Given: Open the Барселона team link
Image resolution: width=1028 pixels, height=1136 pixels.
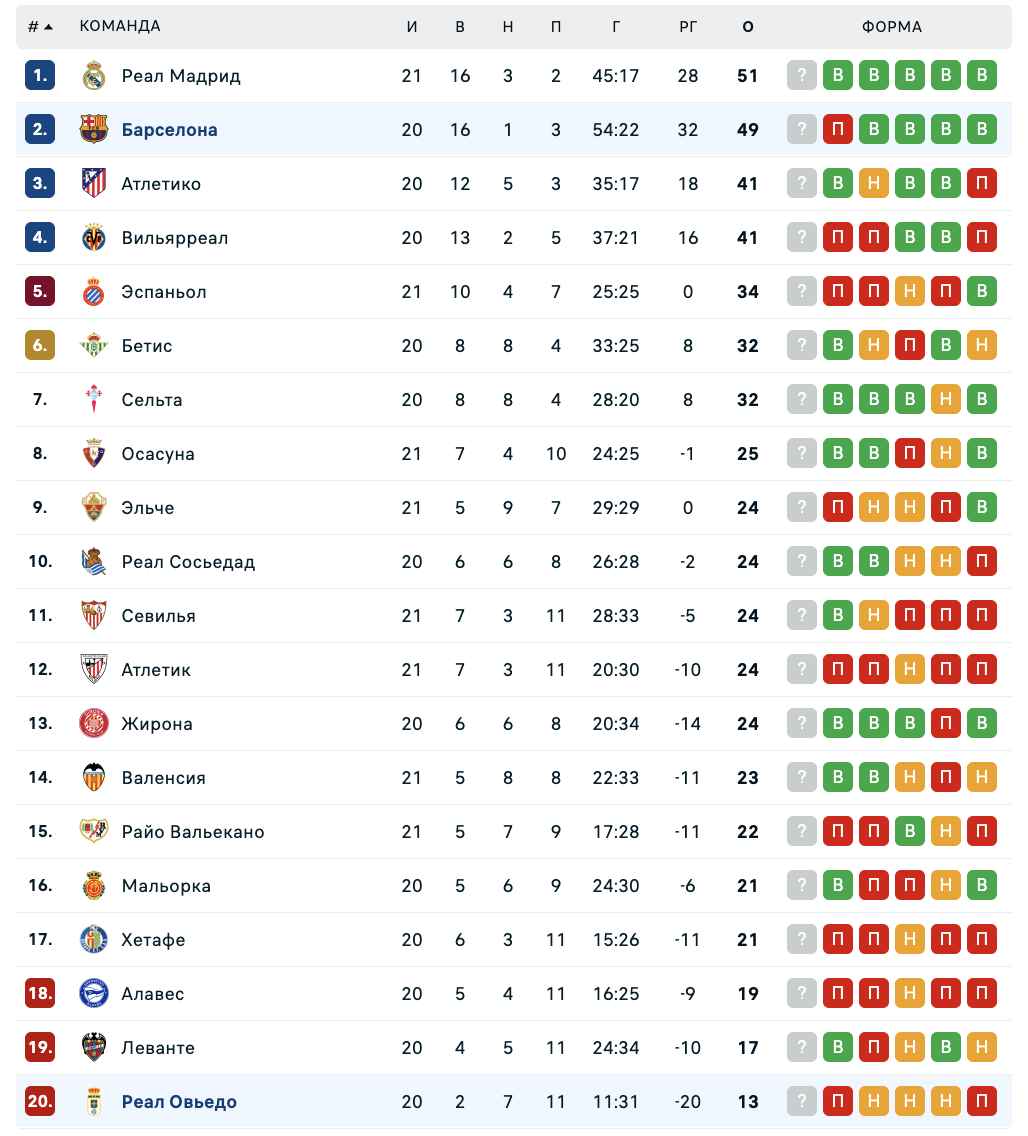Looking at the screenshot, I should pos(169,130).
